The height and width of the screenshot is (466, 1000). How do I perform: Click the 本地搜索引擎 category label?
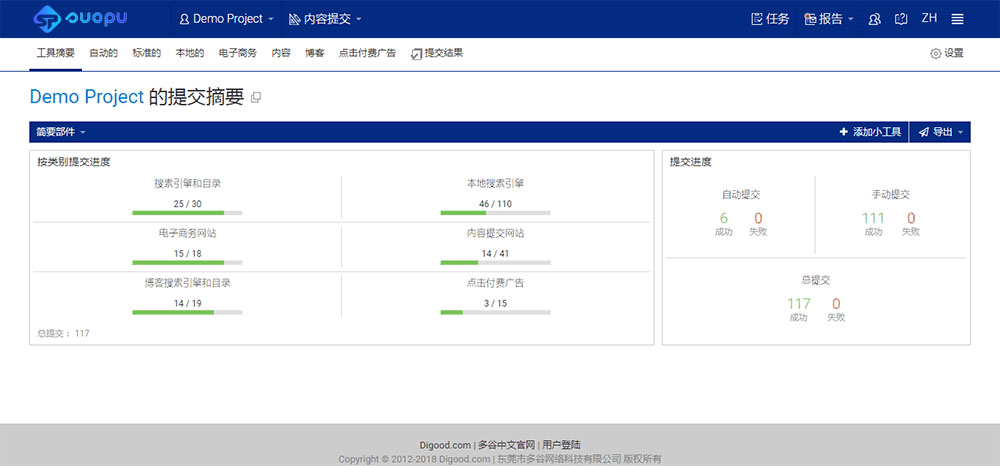(x=496, y=184)
